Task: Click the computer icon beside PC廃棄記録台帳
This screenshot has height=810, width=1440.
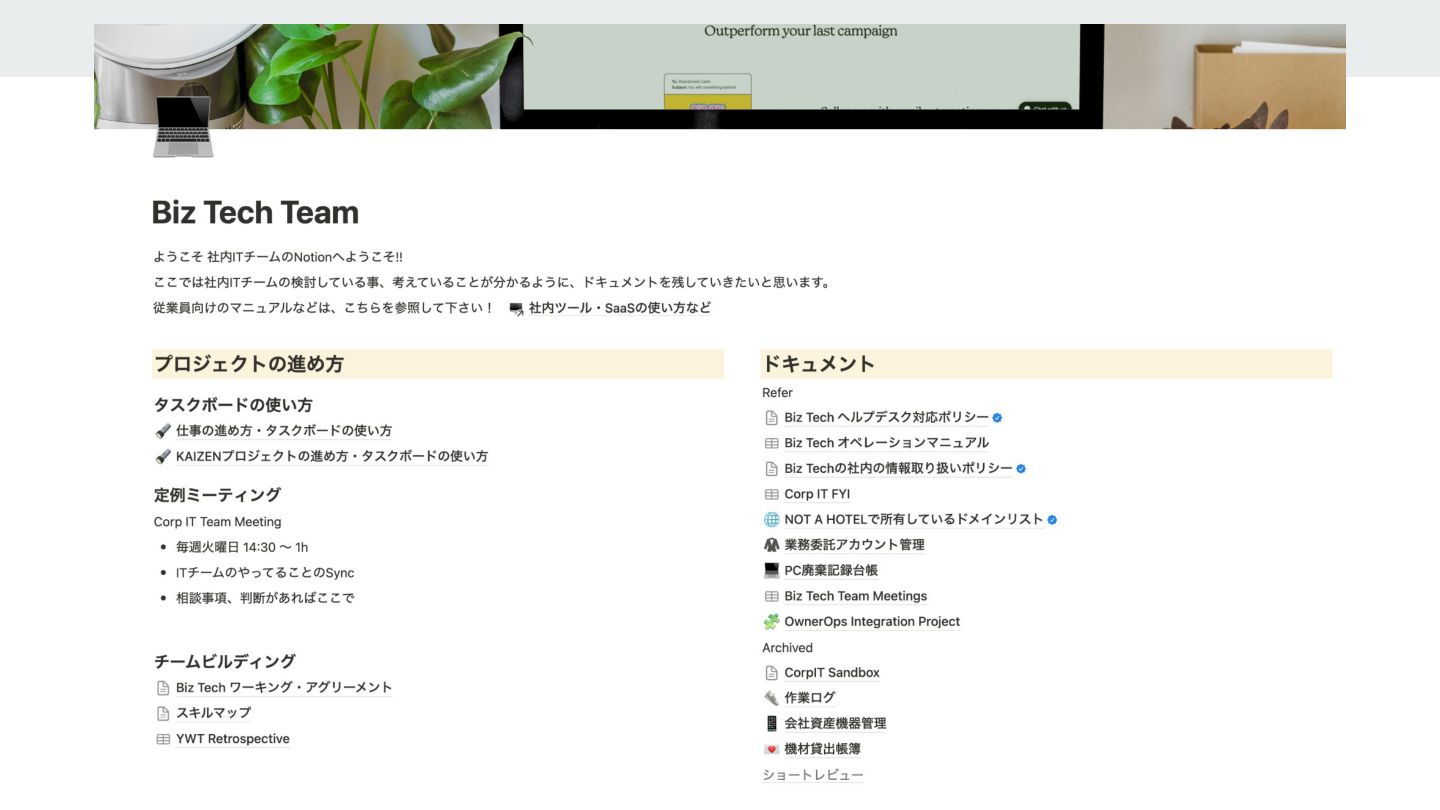Action: tap(771, 571)
